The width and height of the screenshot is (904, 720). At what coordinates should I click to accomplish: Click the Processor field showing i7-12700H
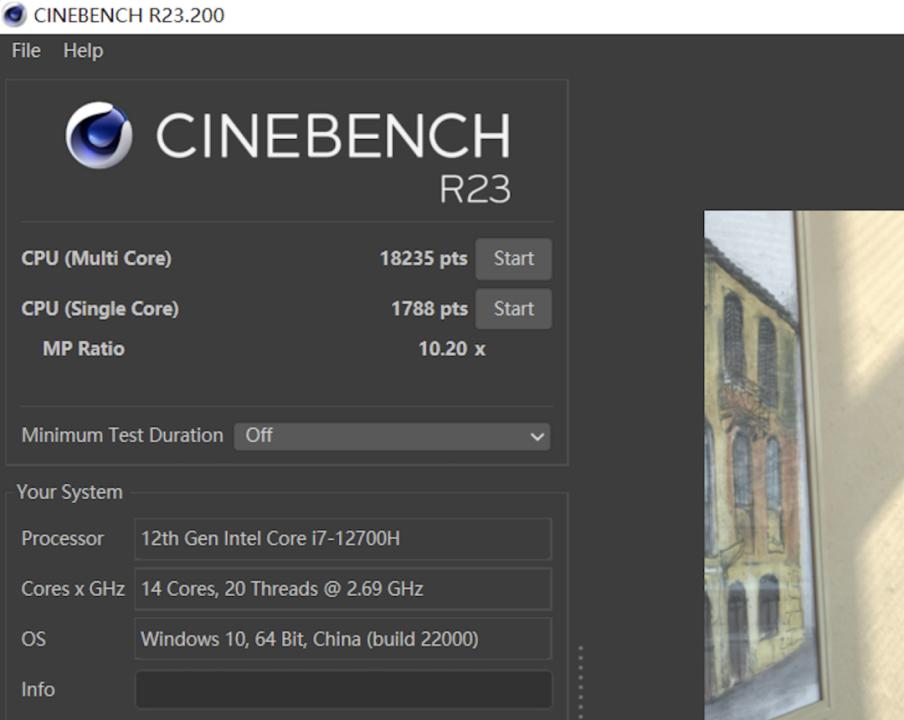pyautogui.click(x=342, y=539)
